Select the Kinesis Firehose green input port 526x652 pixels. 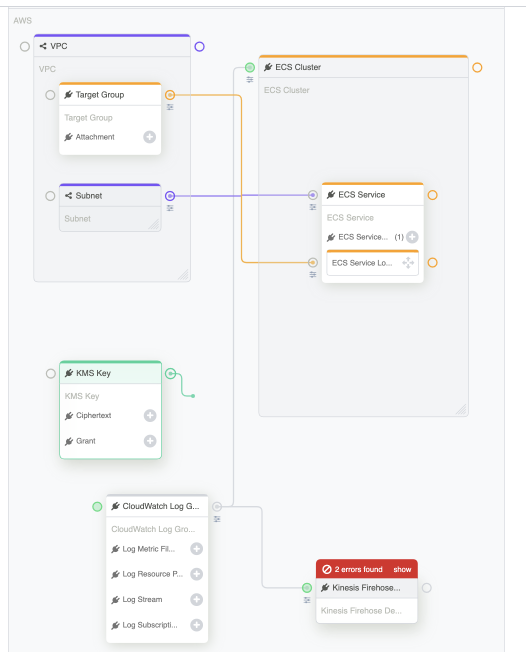tap(307, 588)
